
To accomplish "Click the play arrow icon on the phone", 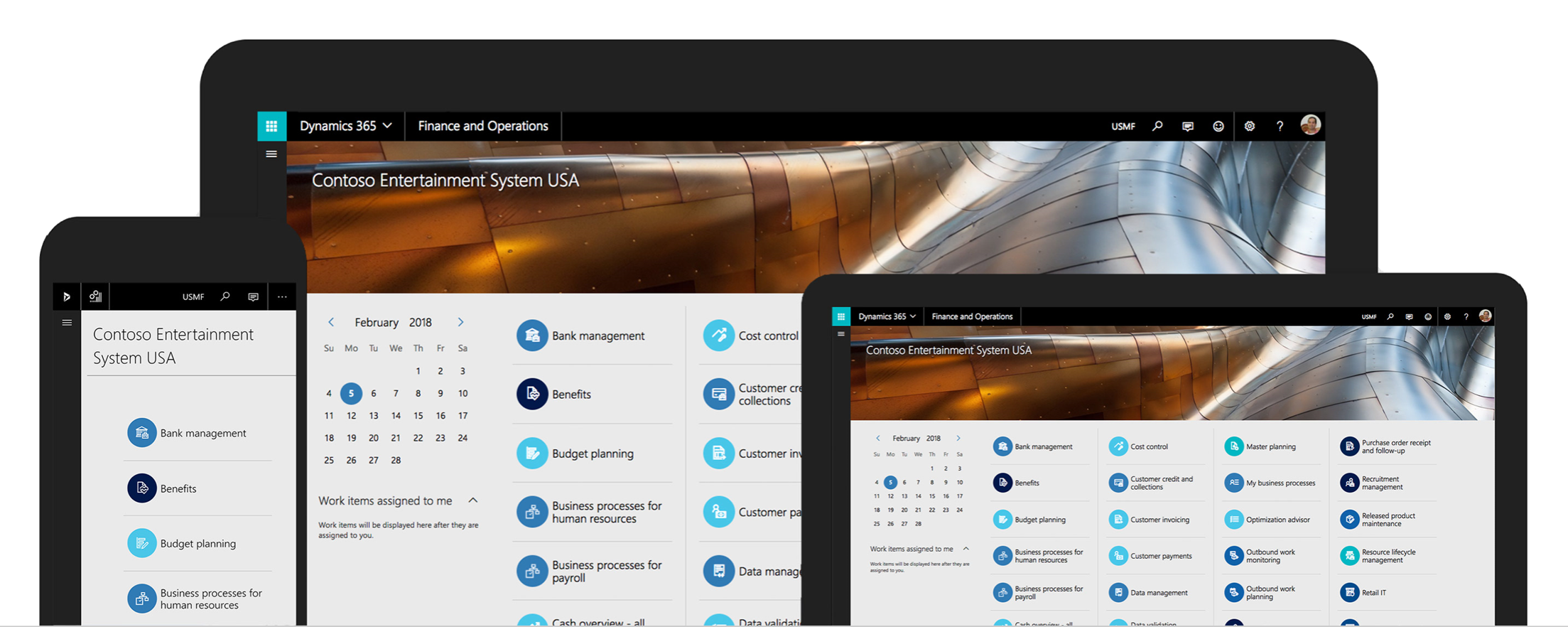I will pos(67,296).
